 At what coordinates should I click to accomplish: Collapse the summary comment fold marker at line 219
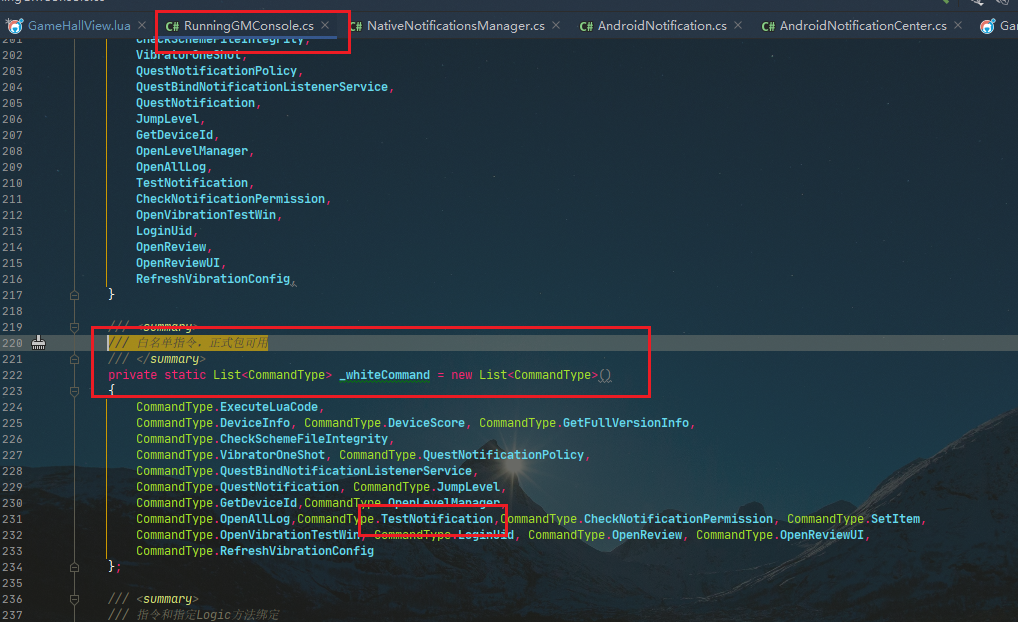pos(75,327)
